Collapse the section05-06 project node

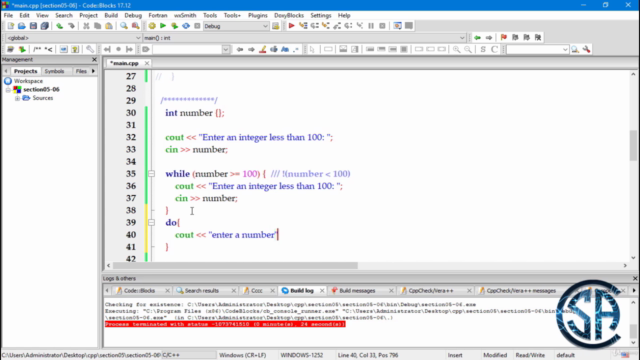coord(8,89)
